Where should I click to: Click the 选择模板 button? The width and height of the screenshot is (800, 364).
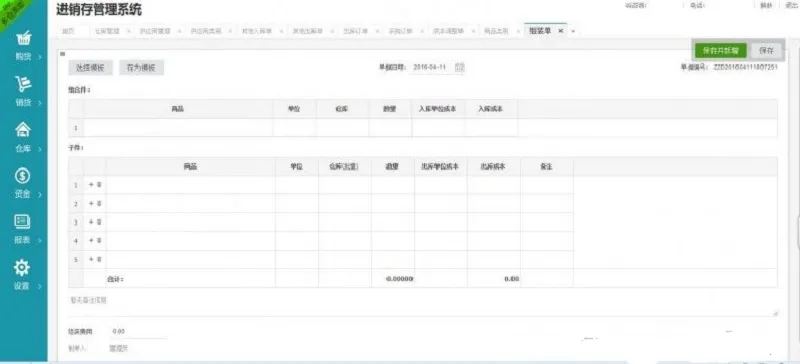click(x=90, y=67)
